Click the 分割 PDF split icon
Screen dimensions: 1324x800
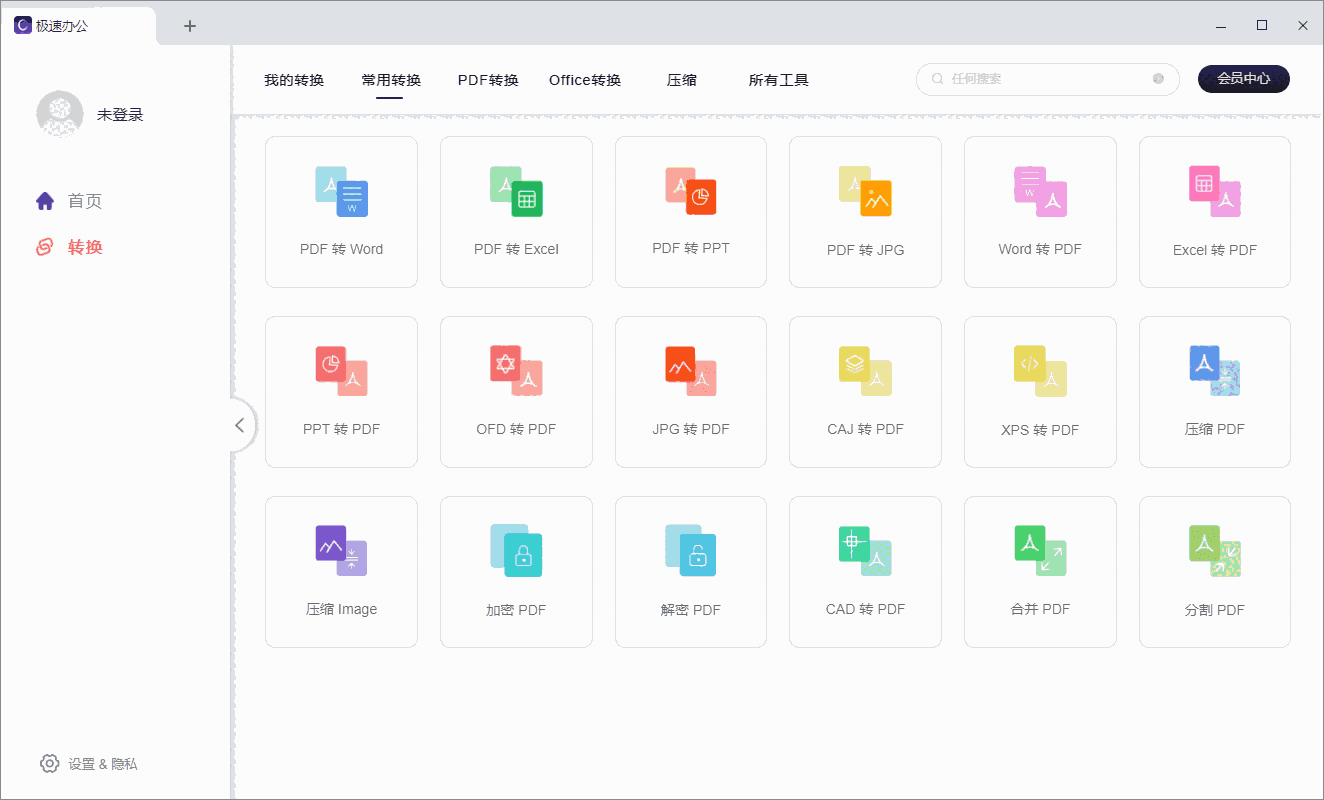pyautogui.click(x=1214, y=551)
